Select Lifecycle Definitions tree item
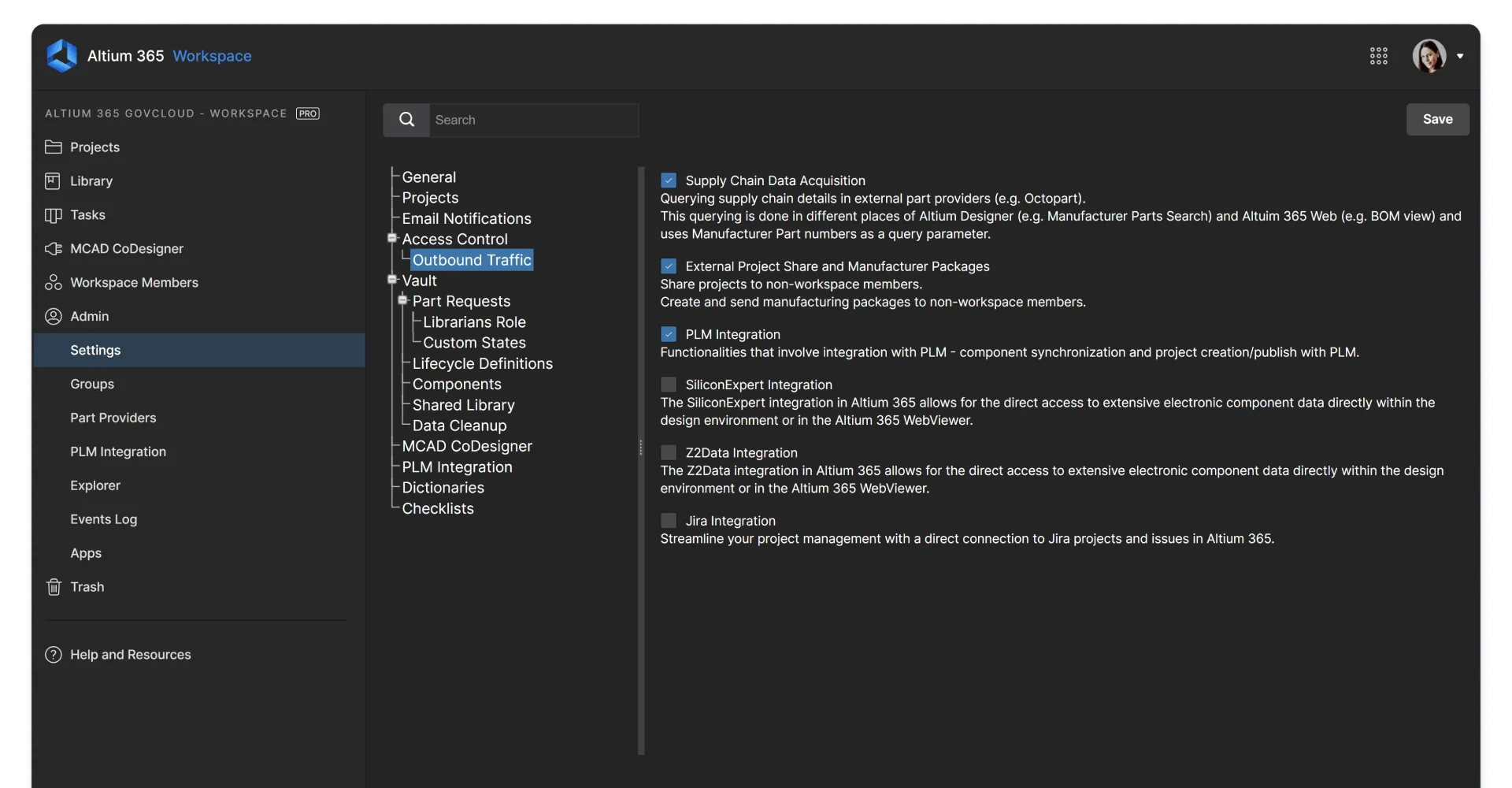The height and width of the screenshot is (788, 1512). point(482,363)
